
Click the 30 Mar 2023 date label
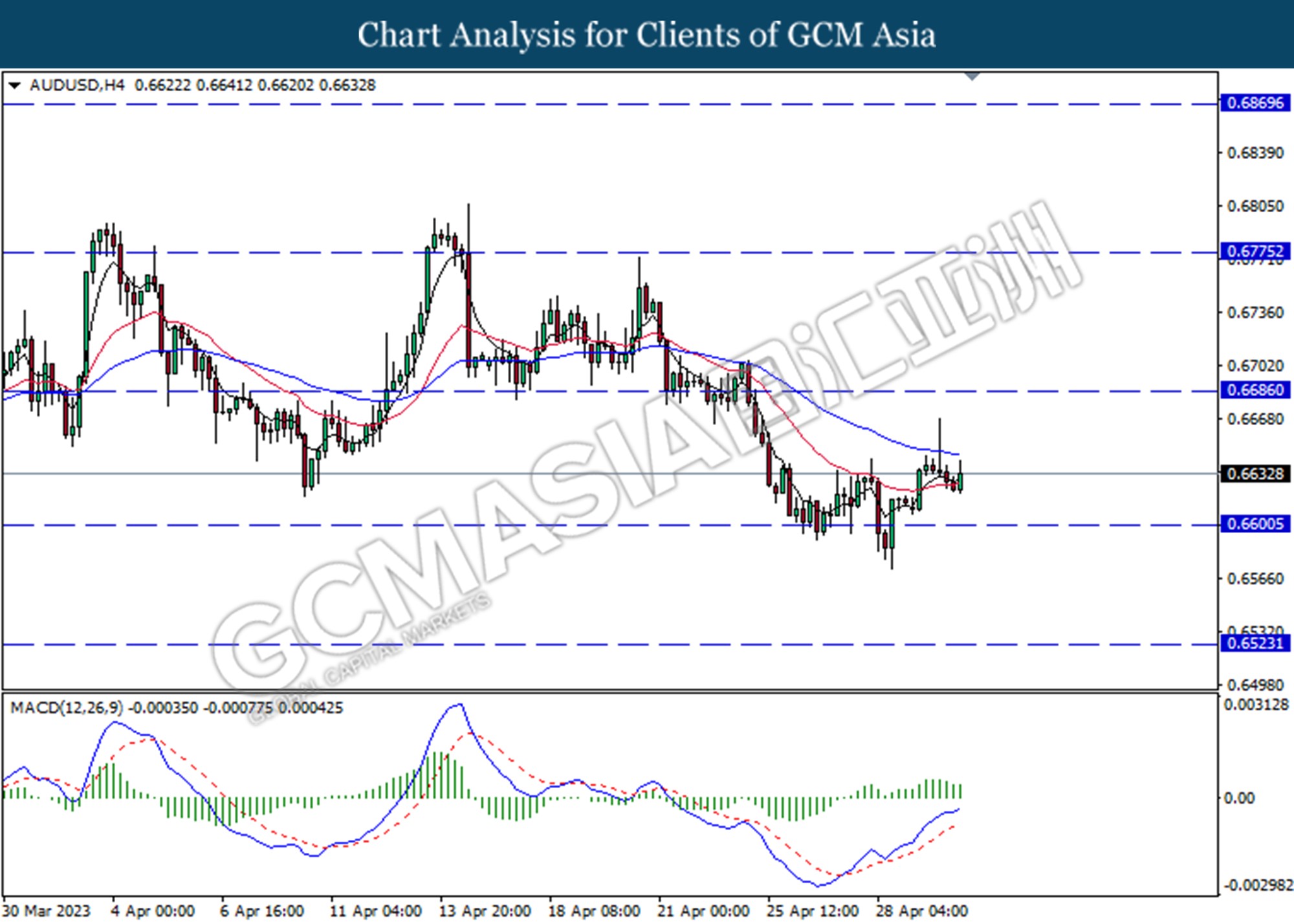point(47,911)
